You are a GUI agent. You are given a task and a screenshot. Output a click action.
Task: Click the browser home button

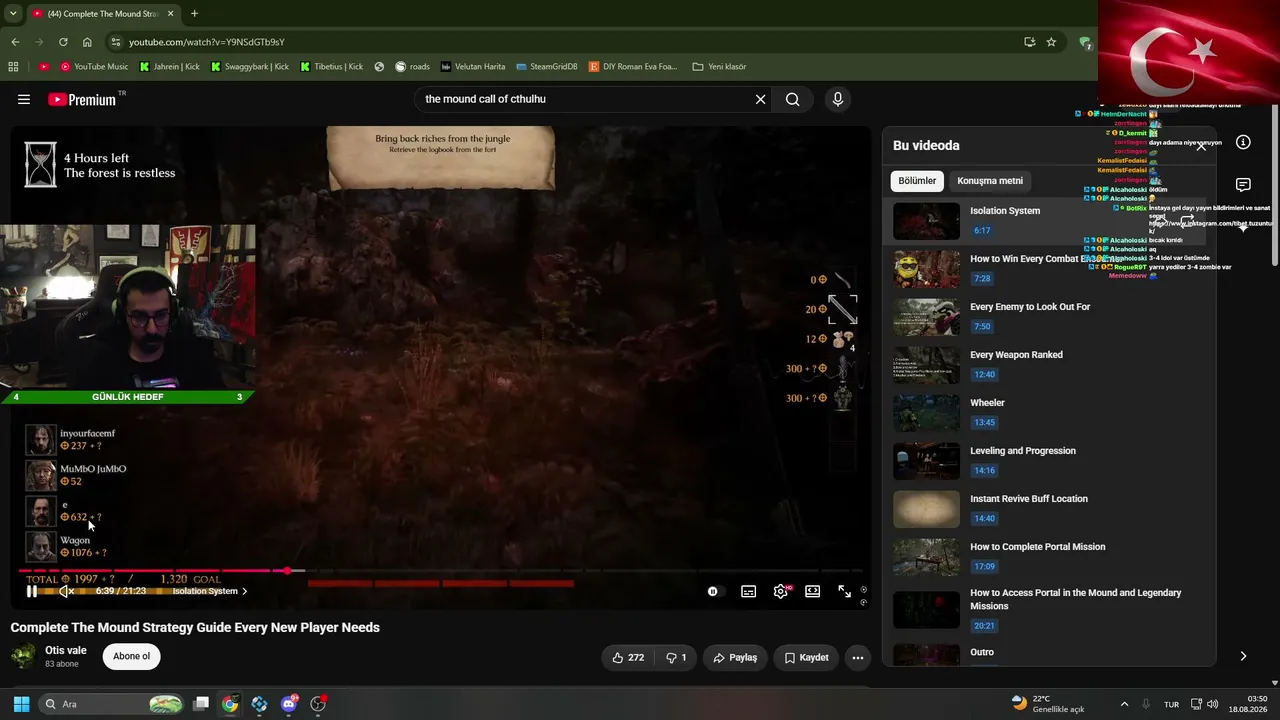(x=87, y=42)
